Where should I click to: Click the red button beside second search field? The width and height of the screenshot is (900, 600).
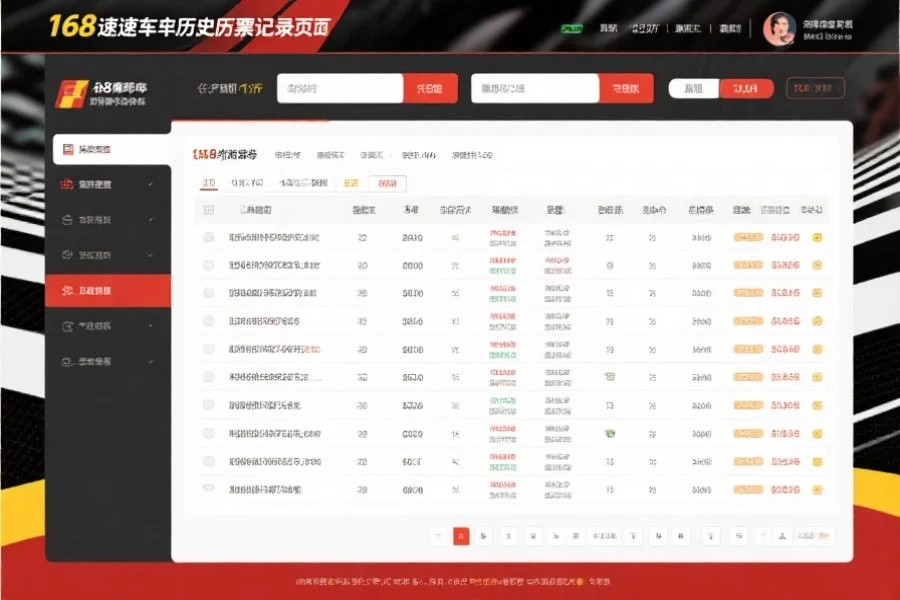pos(626,88)
